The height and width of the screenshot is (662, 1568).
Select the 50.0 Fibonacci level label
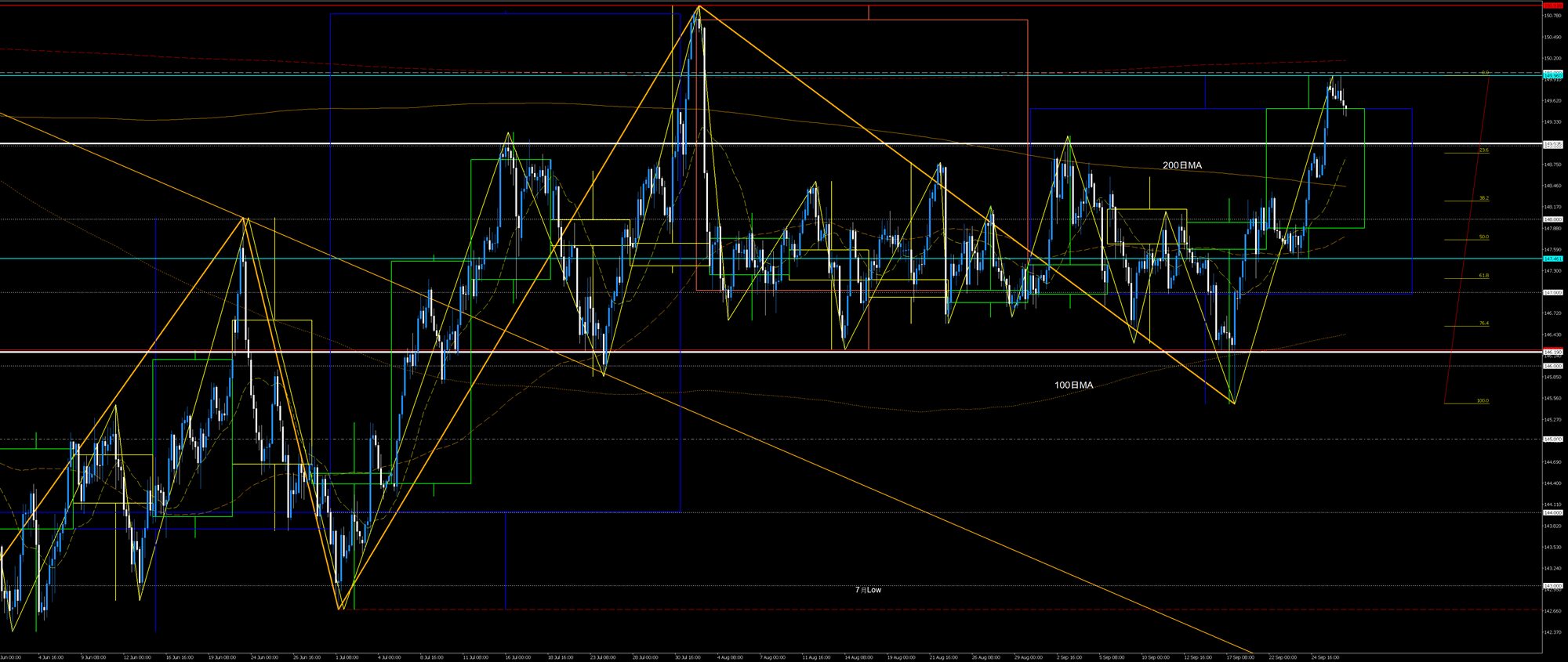(x=1483, y=237)
